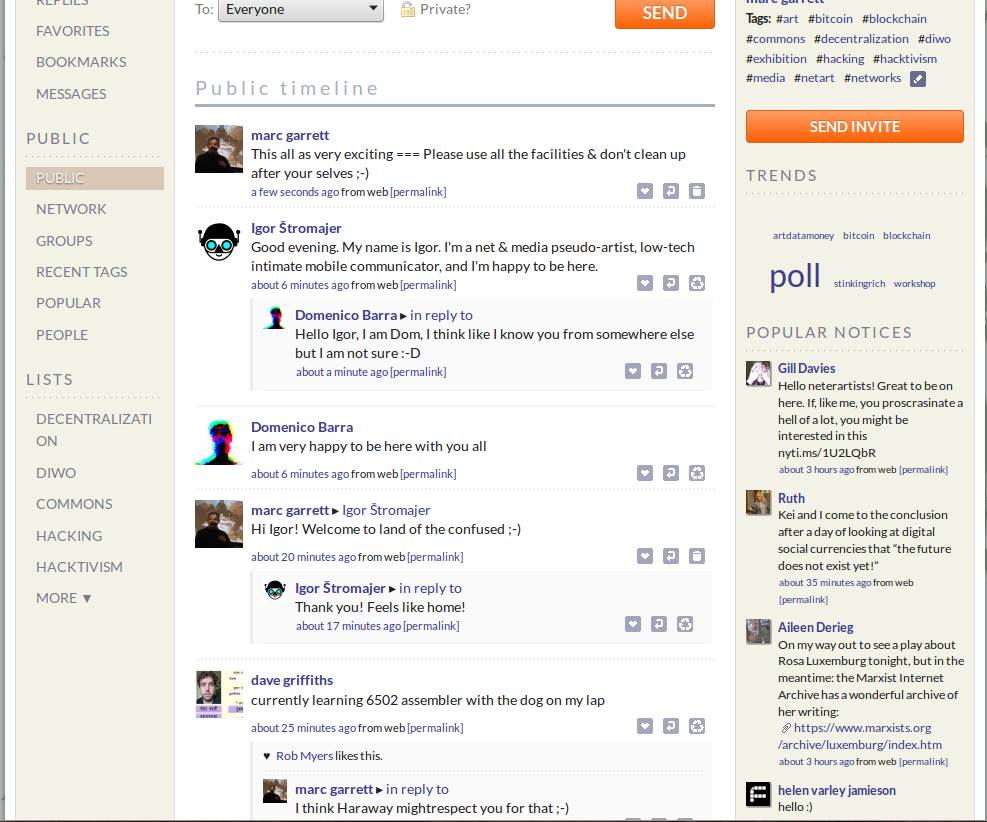987x822 pixels.
Task: Delete marc garrett's 'very exciting' notice
Action: [x=697, y=191]
